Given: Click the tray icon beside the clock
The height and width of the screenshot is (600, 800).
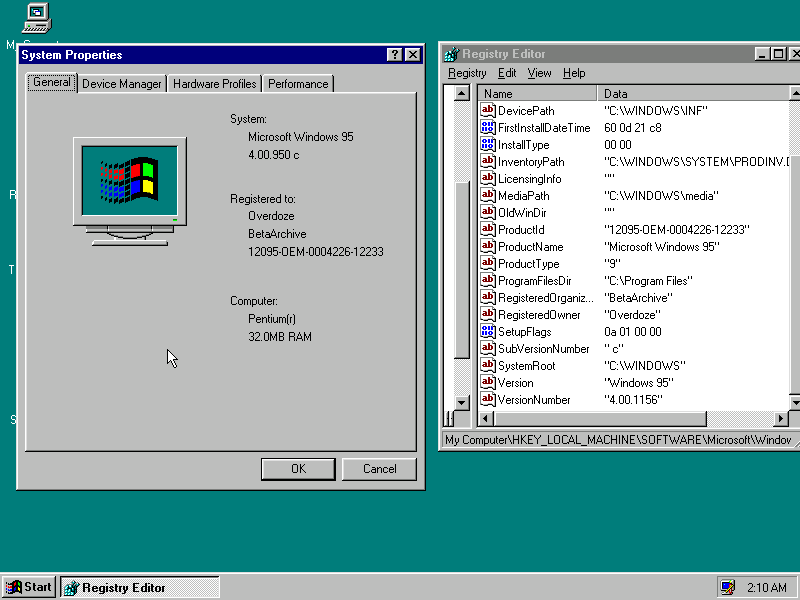Looking at the screenshot, I should click(x=726, y=587).
